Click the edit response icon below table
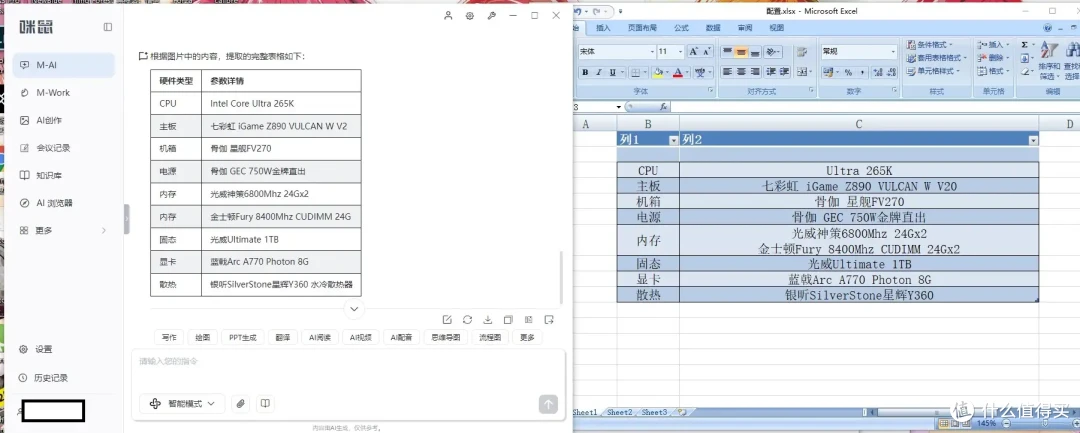 [x=447, y=319]
